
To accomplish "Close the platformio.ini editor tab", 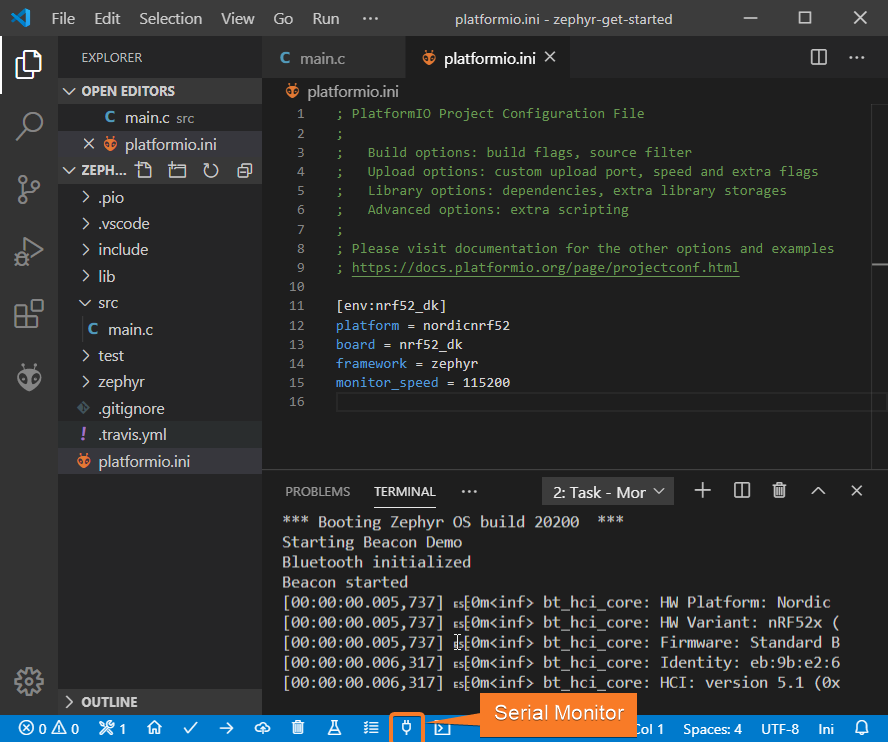I will click(x=550, y=57).
